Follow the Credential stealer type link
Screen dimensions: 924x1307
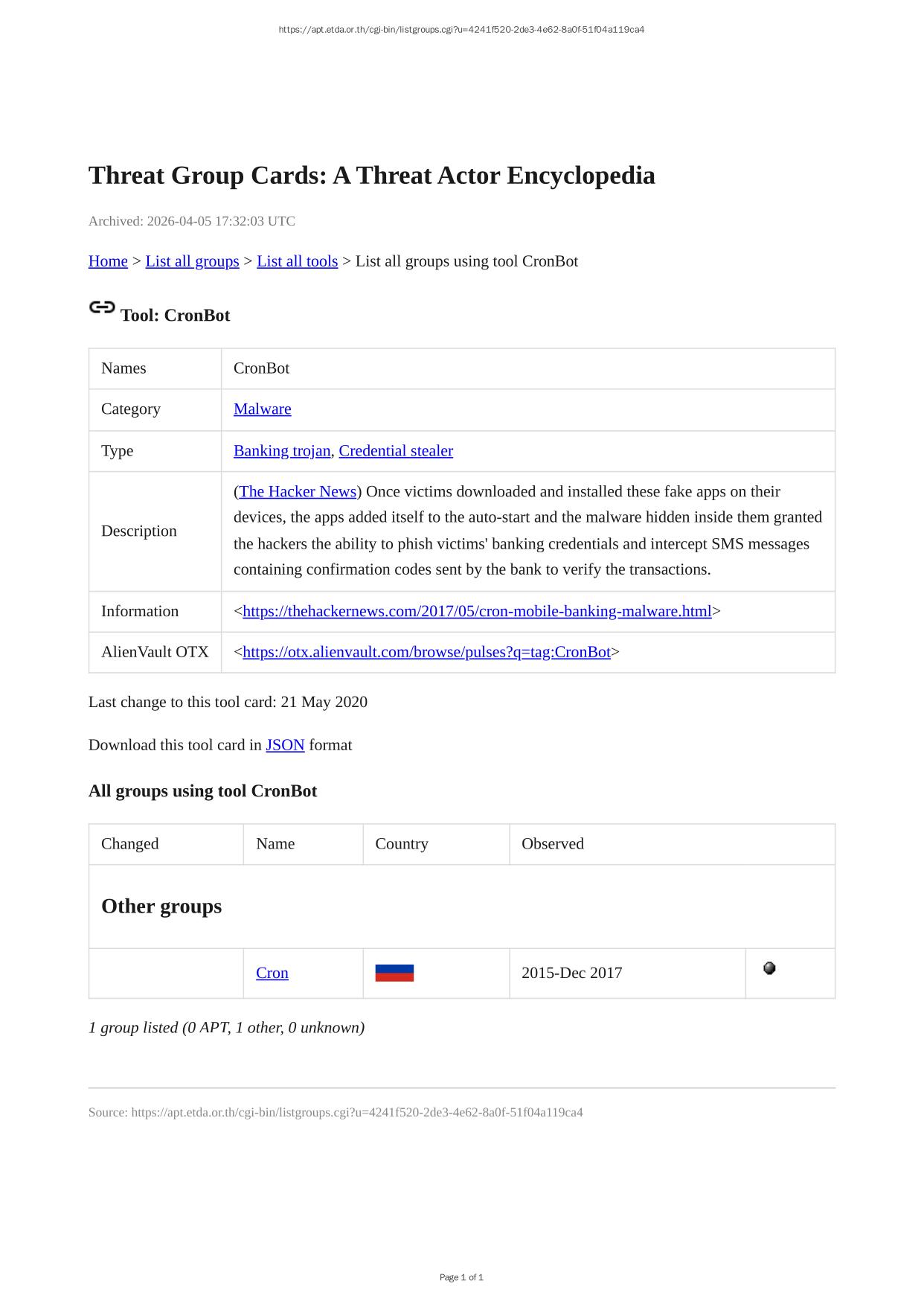[395, 451]
